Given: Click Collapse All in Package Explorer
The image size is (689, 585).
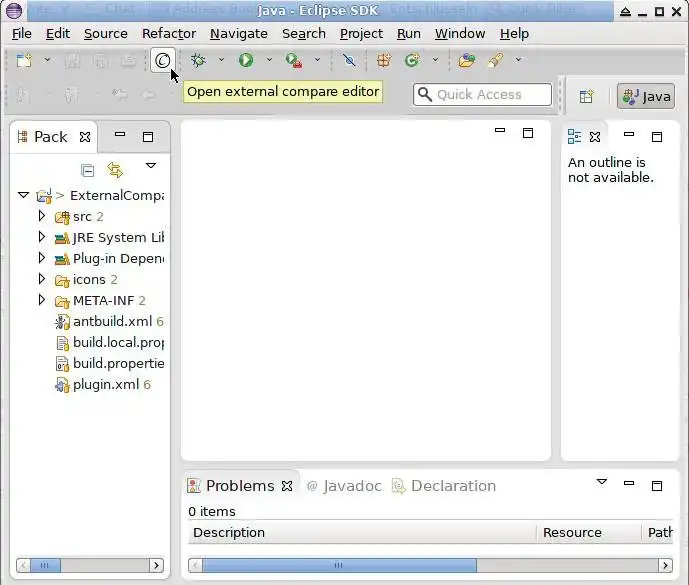Looking at the screenshot, I should [x=87, y=170].
